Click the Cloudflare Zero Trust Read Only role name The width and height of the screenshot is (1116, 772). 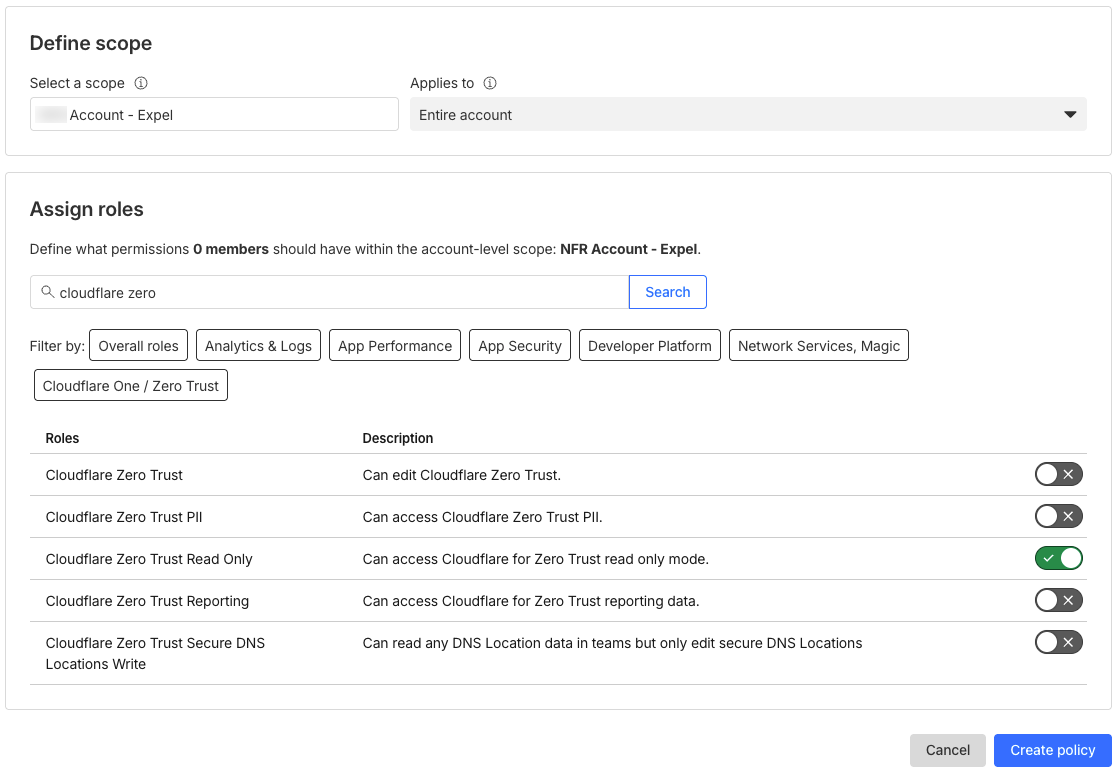click(149, 559)
